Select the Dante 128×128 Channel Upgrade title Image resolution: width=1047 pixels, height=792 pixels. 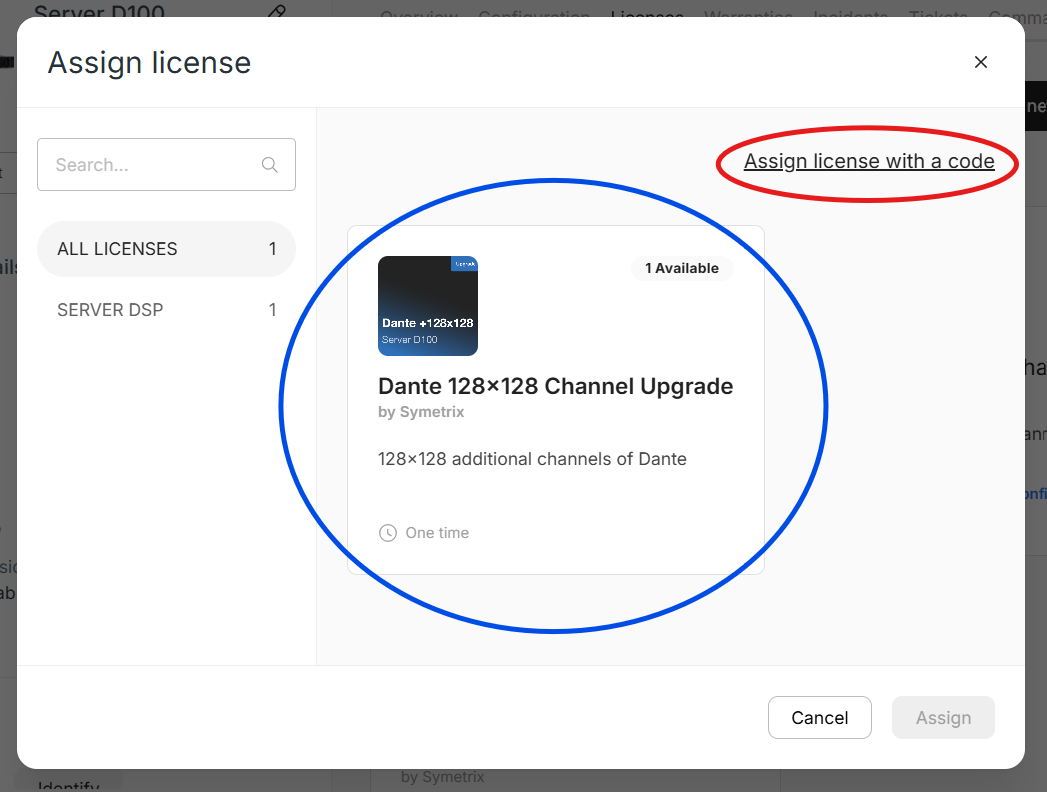coord(556,386)
